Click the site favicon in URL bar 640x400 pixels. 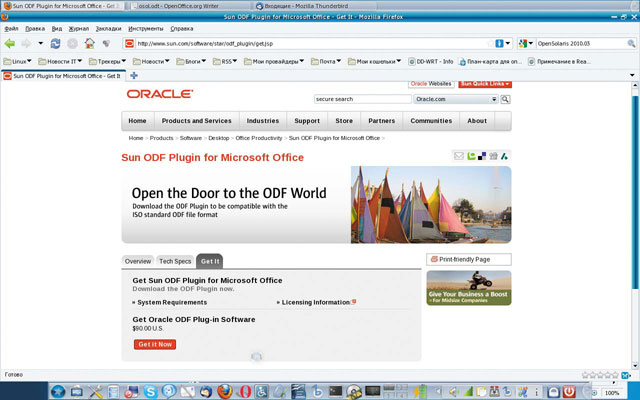(x=129, y=43)
